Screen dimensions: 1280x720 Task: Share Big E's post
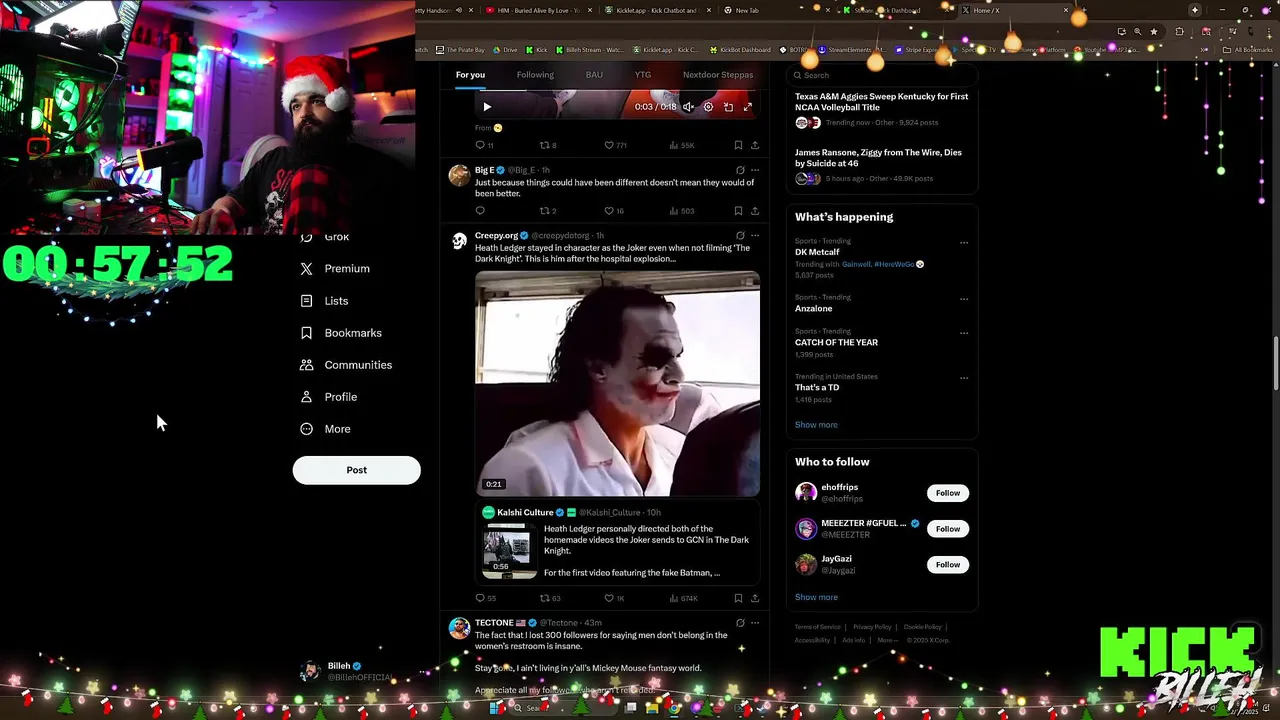[x=755, y=211]
